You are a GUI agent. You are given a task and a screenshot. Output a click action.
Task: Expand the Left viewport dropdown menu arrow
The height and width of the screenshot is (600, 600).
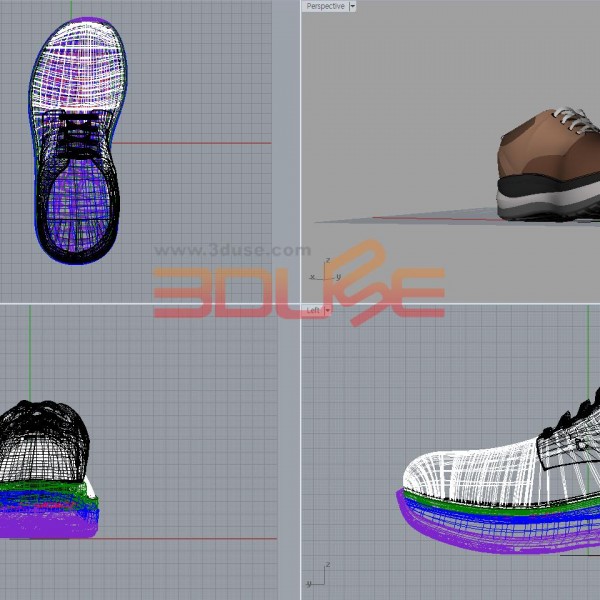pyautogui.click(x=327, y=310)
